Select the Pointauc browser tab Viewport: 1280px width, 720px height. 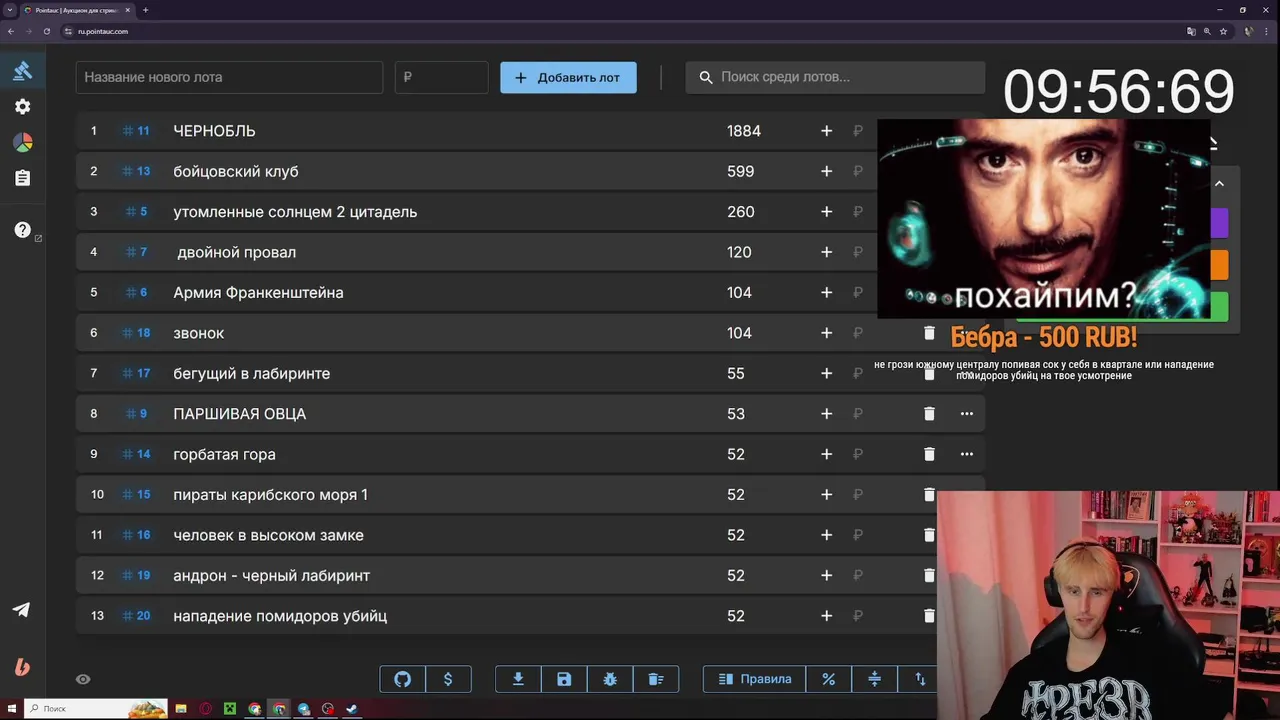coord(76,10)
